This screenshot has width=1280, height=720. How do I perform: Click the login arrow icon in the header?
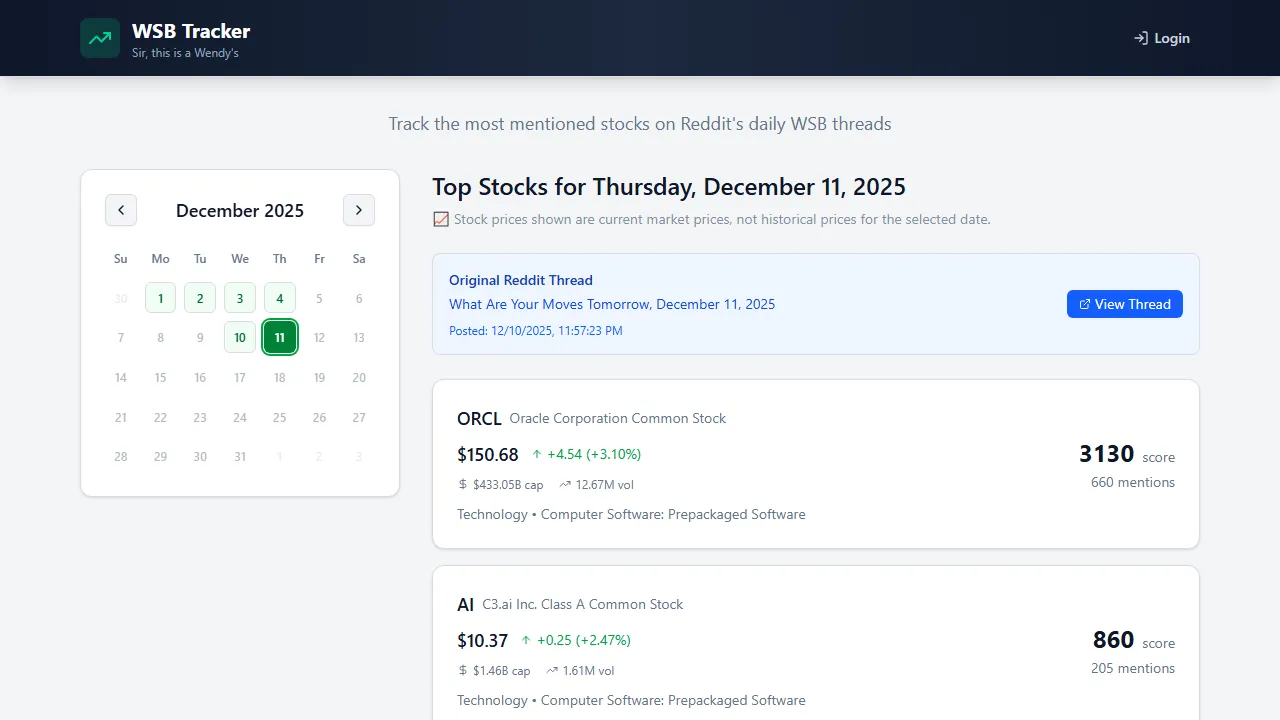1140,38
